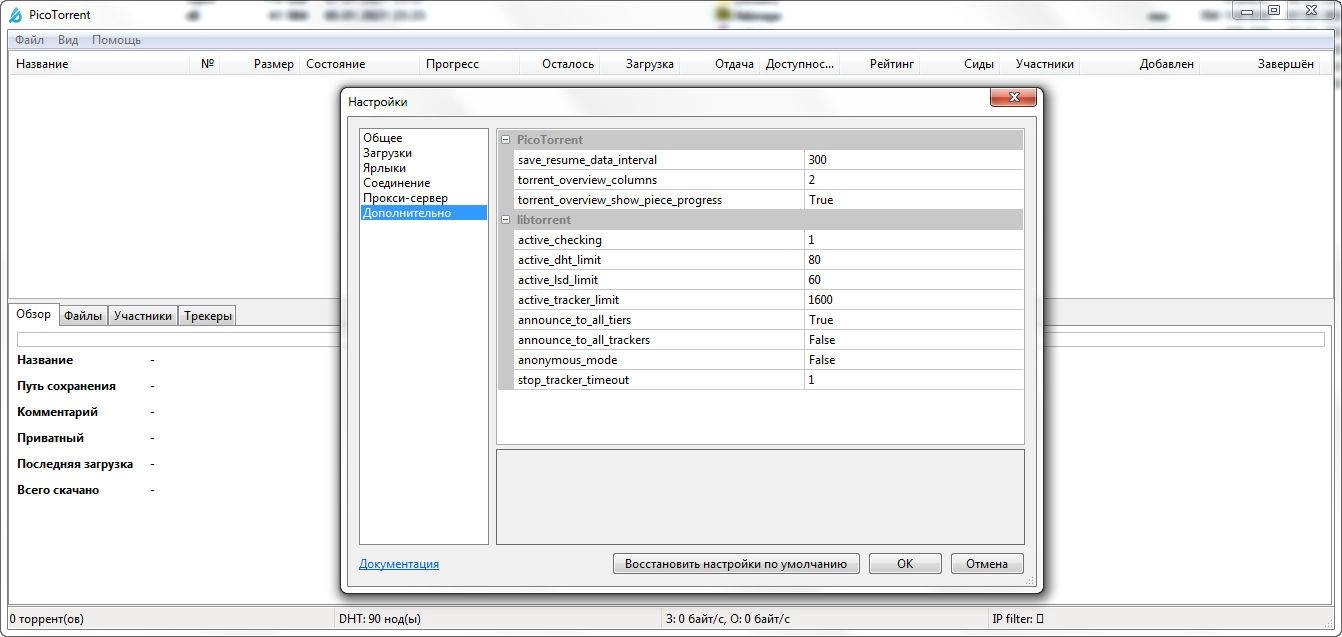Open the Помощь menu
This screenshot has height=637, width=1342.
(116, 40)
